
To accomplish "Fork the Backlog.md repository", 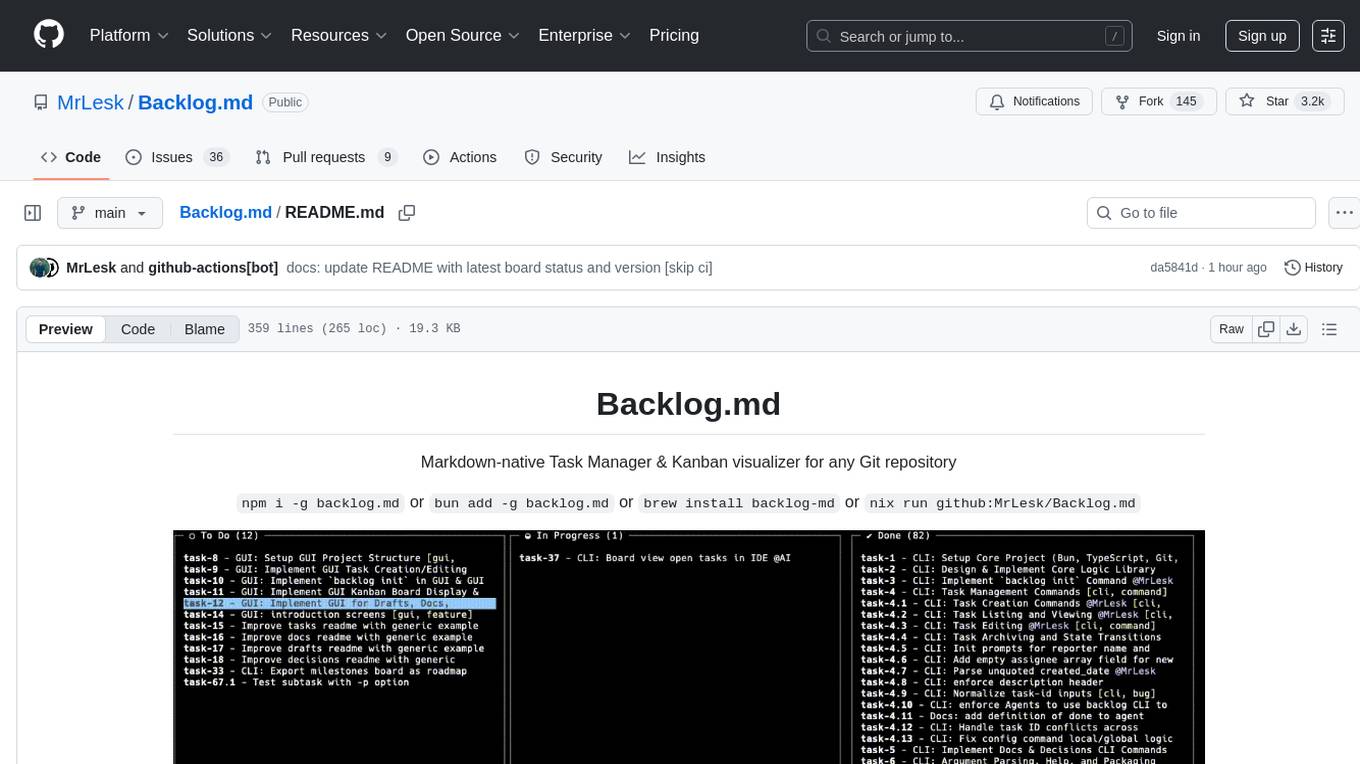I will [x=1159, y=102].
